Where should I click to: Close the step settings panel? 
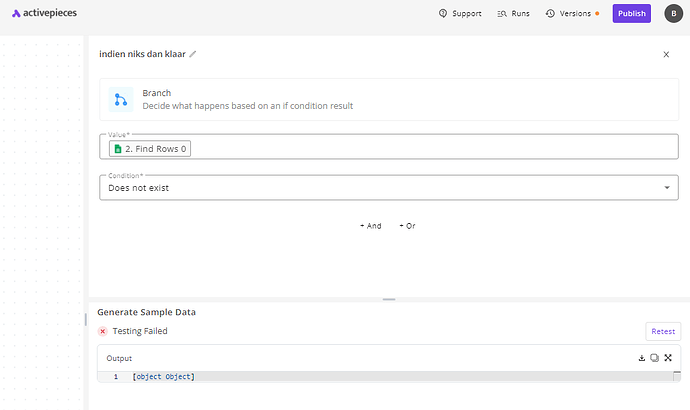point(666,54)
